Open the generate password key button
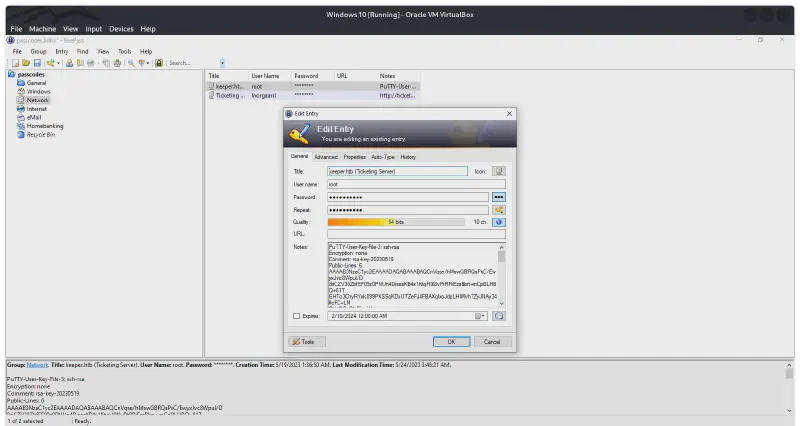800x426 pixels. click(499, 210)
